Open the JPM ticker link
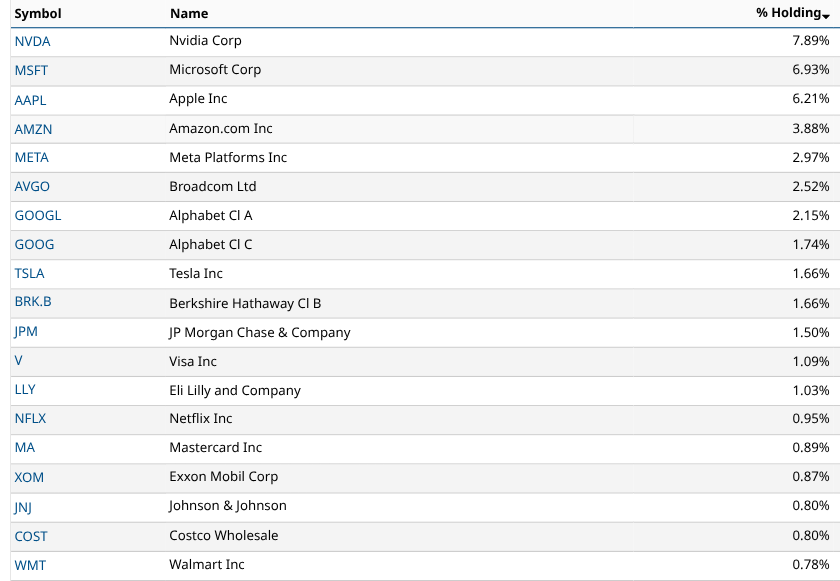The width and height of the screenshot is (840, 581). click(26, 331)
